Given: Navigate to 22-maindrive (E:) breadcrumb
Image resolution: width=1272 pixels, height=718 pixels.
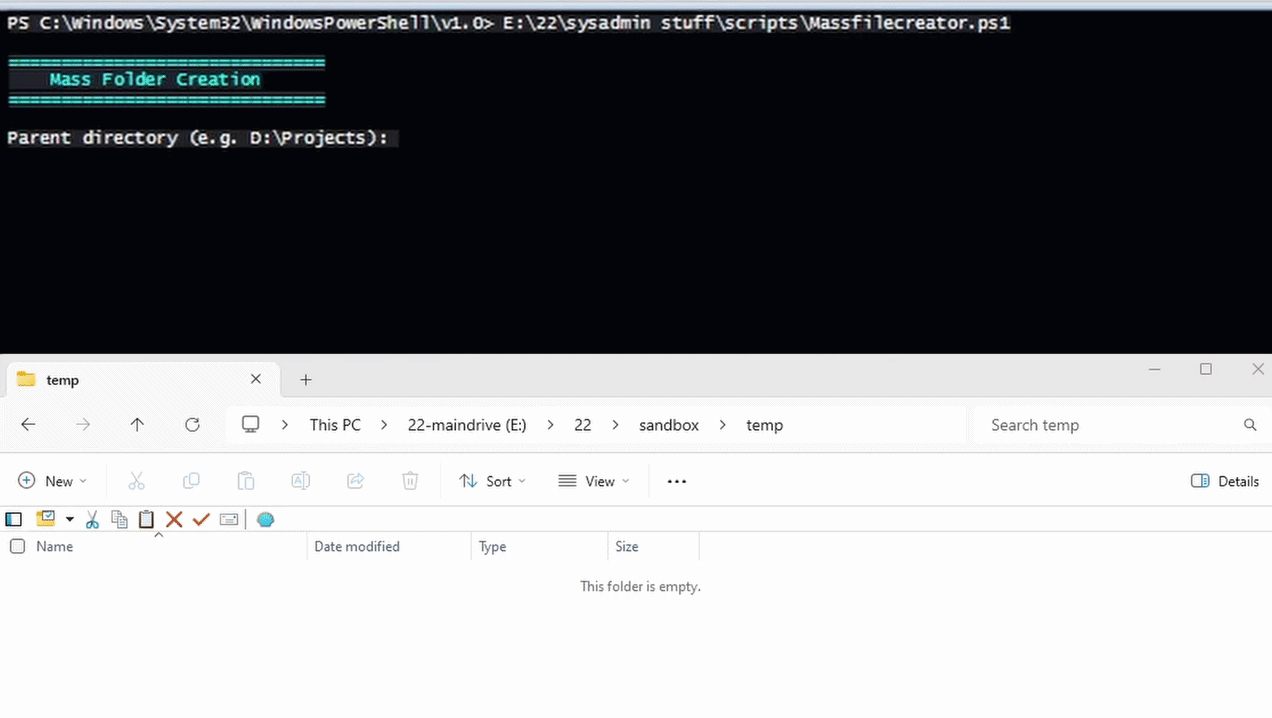Looking at the screenshot, I should 467,425.
